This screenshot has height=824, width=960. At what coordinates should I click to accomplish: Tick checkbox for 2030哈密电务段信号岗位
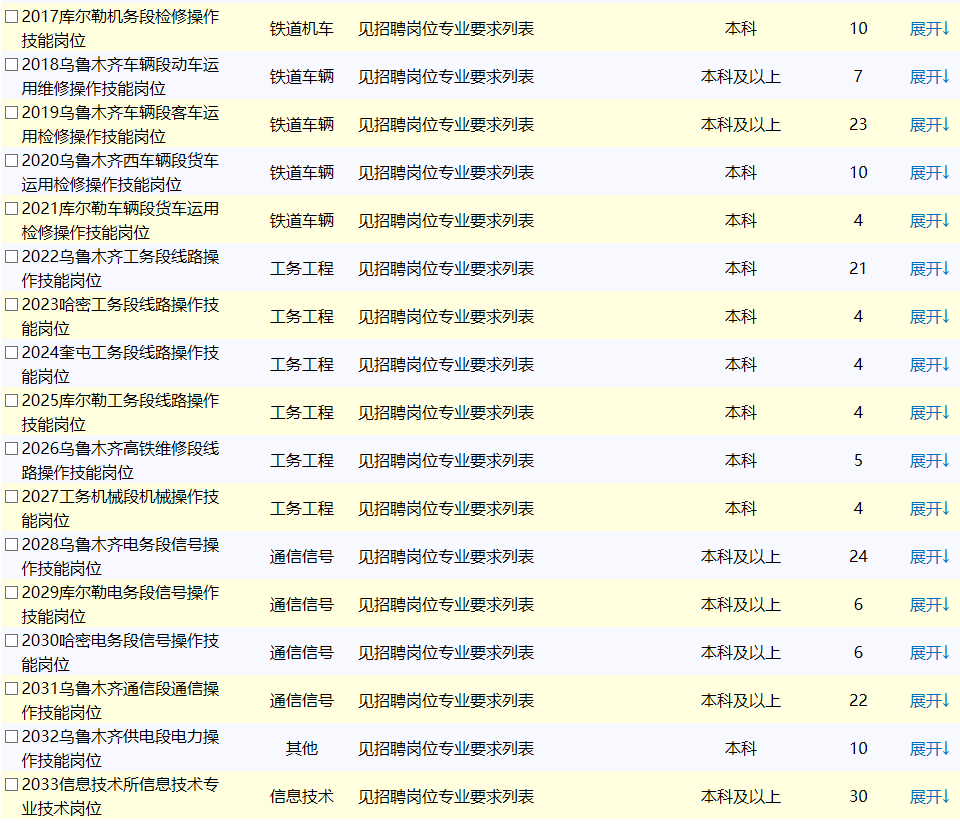(12, 640)
